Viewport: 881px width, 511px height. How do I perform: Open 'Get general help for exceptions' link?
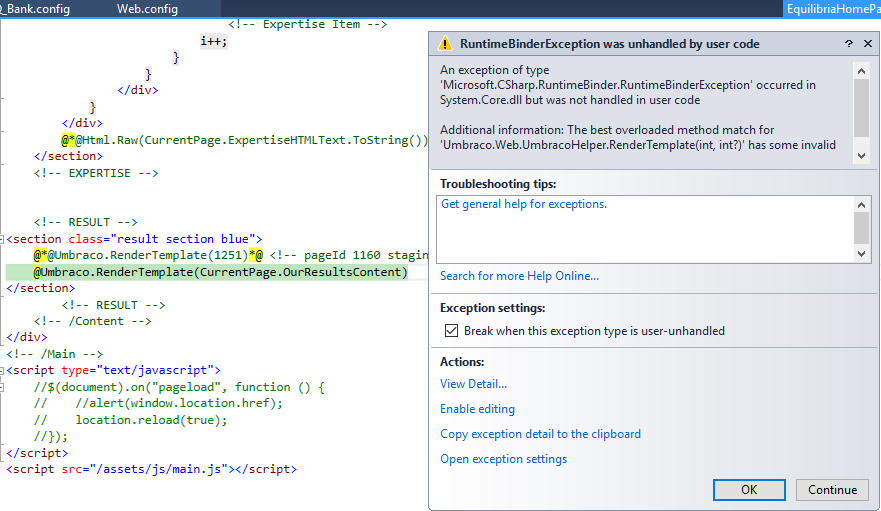523,204
